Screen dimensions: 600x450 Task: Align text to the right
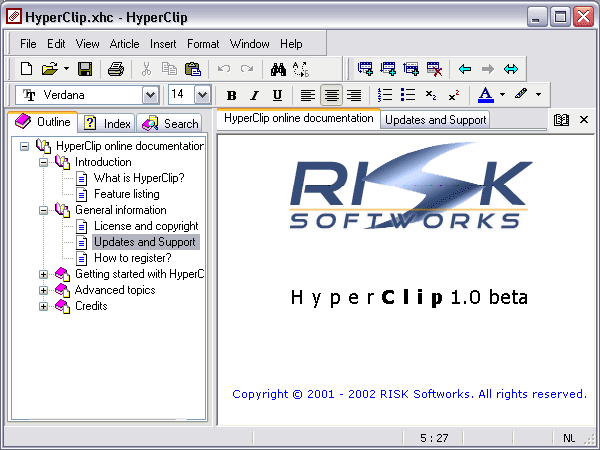[x=354, y=95]
